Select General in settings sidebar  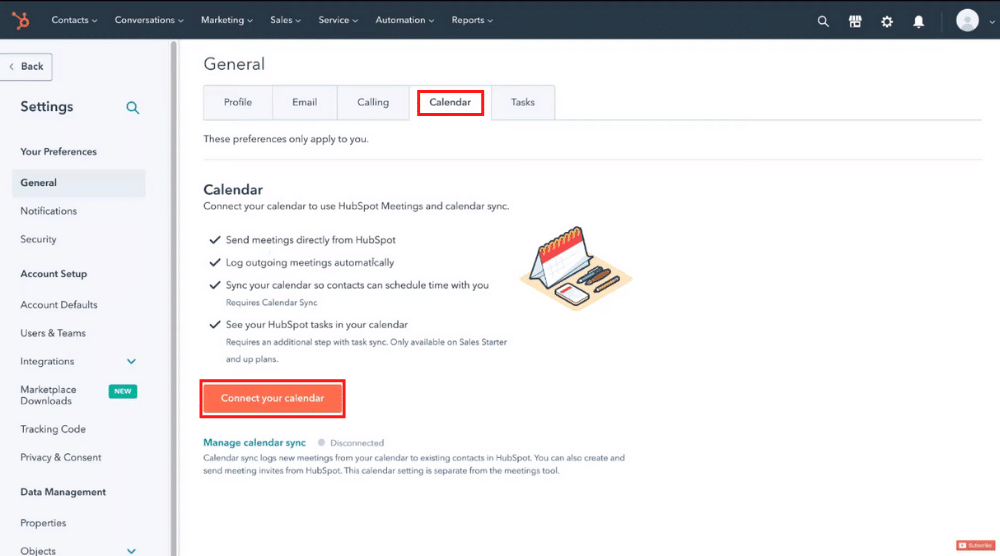pos(78,183)
